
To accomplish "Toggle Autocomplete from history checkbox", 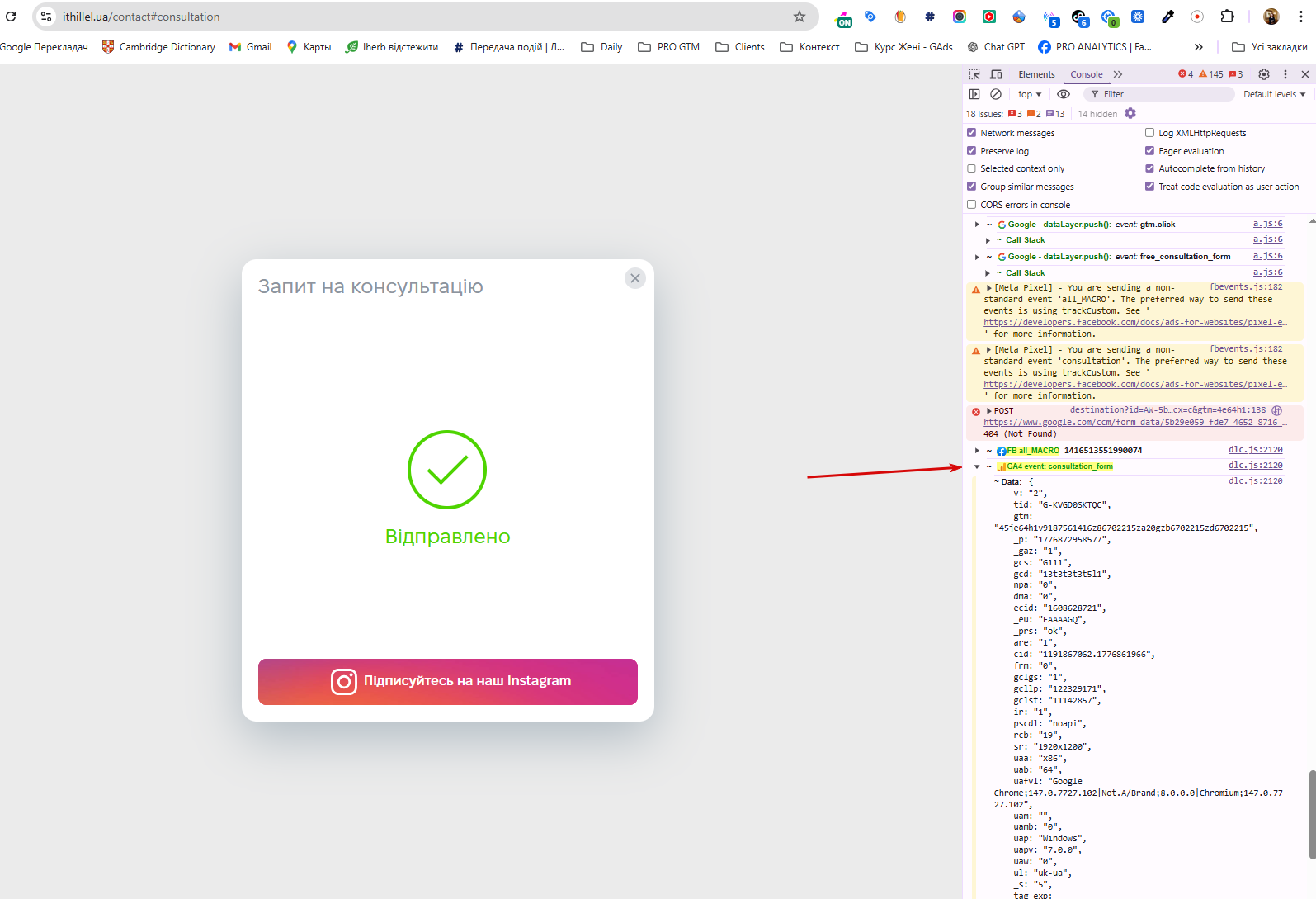I will click(x=1150, y=168).
